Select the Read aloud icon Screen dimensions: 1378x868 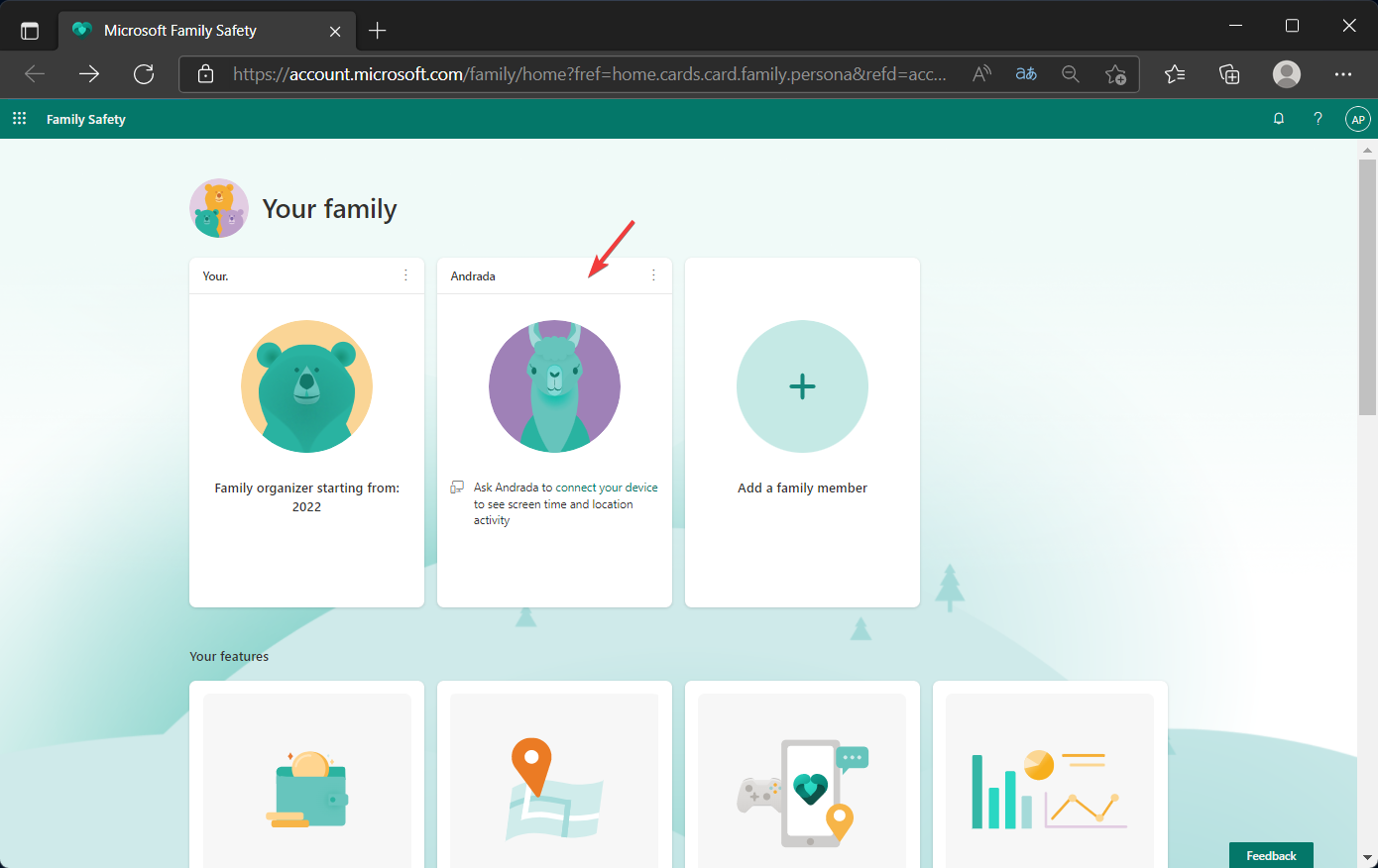980,74
